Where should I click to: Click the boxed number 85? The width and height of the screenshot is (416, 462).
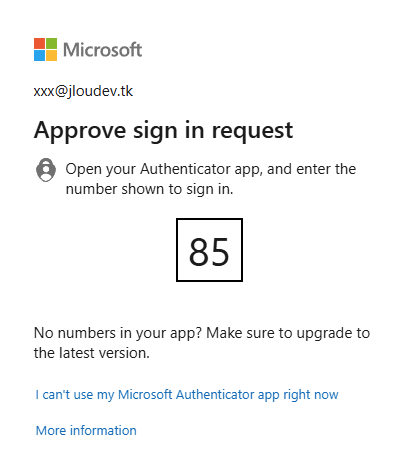point(209,250)
